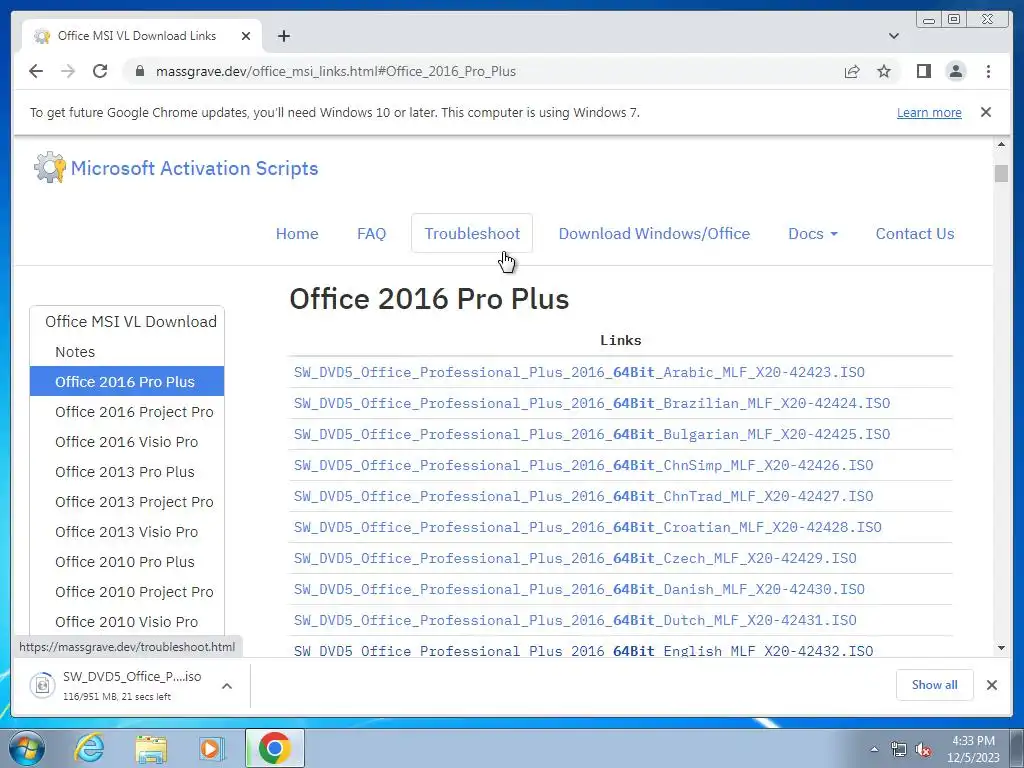Select Office 2016 Visio Pro in sidebar
1024x768 pixels.
pyautogui.click(x=127, y=441)
